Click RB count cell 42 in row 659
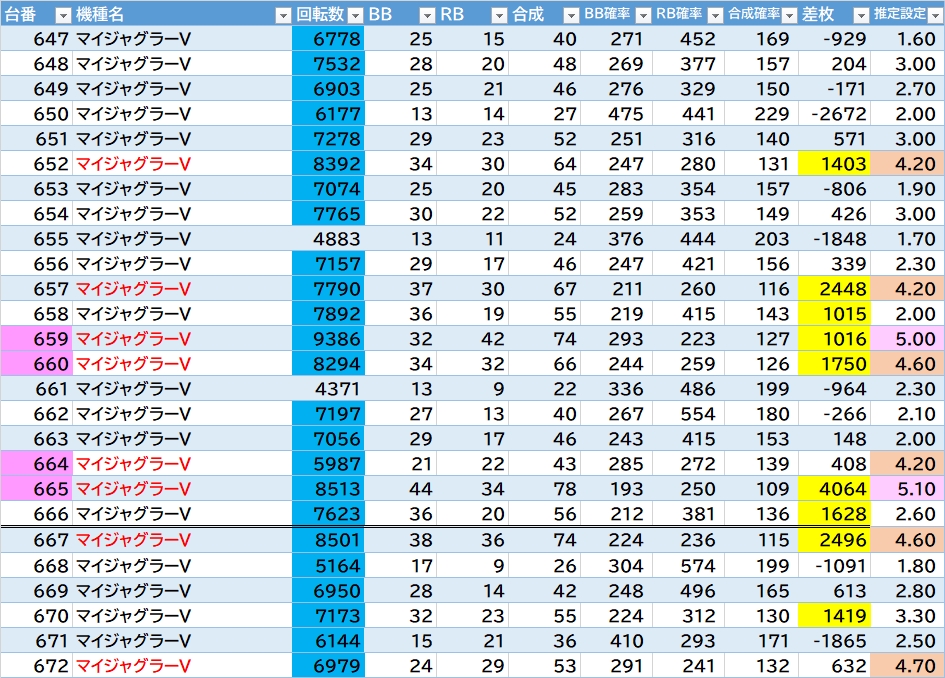This screenshot has width=945, height=678. (472, 339)
